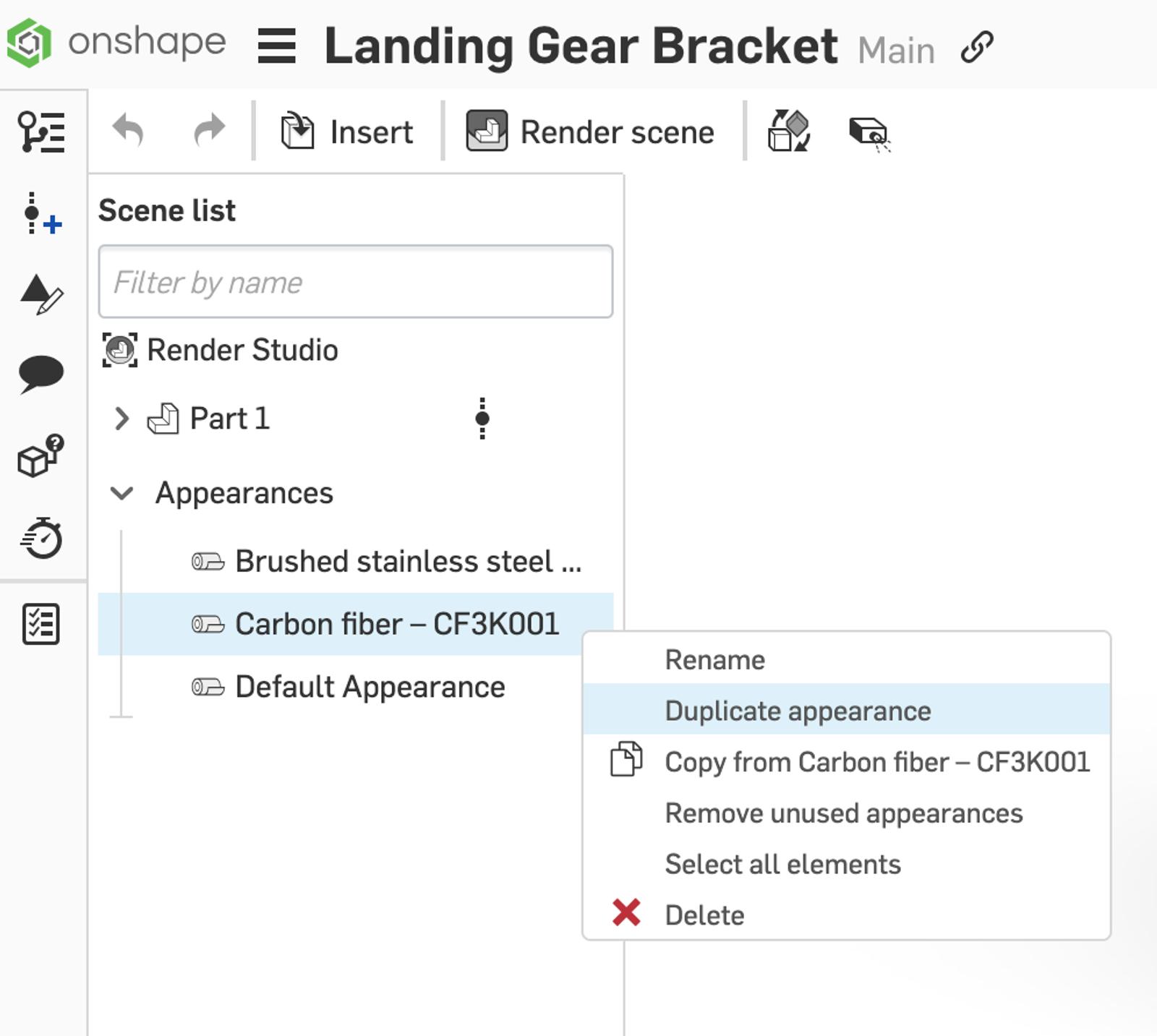Image resolution: width=1157 pixels, height=1036 pixels.
Task: Copy document link via chain icon
Action: point(977,48)
